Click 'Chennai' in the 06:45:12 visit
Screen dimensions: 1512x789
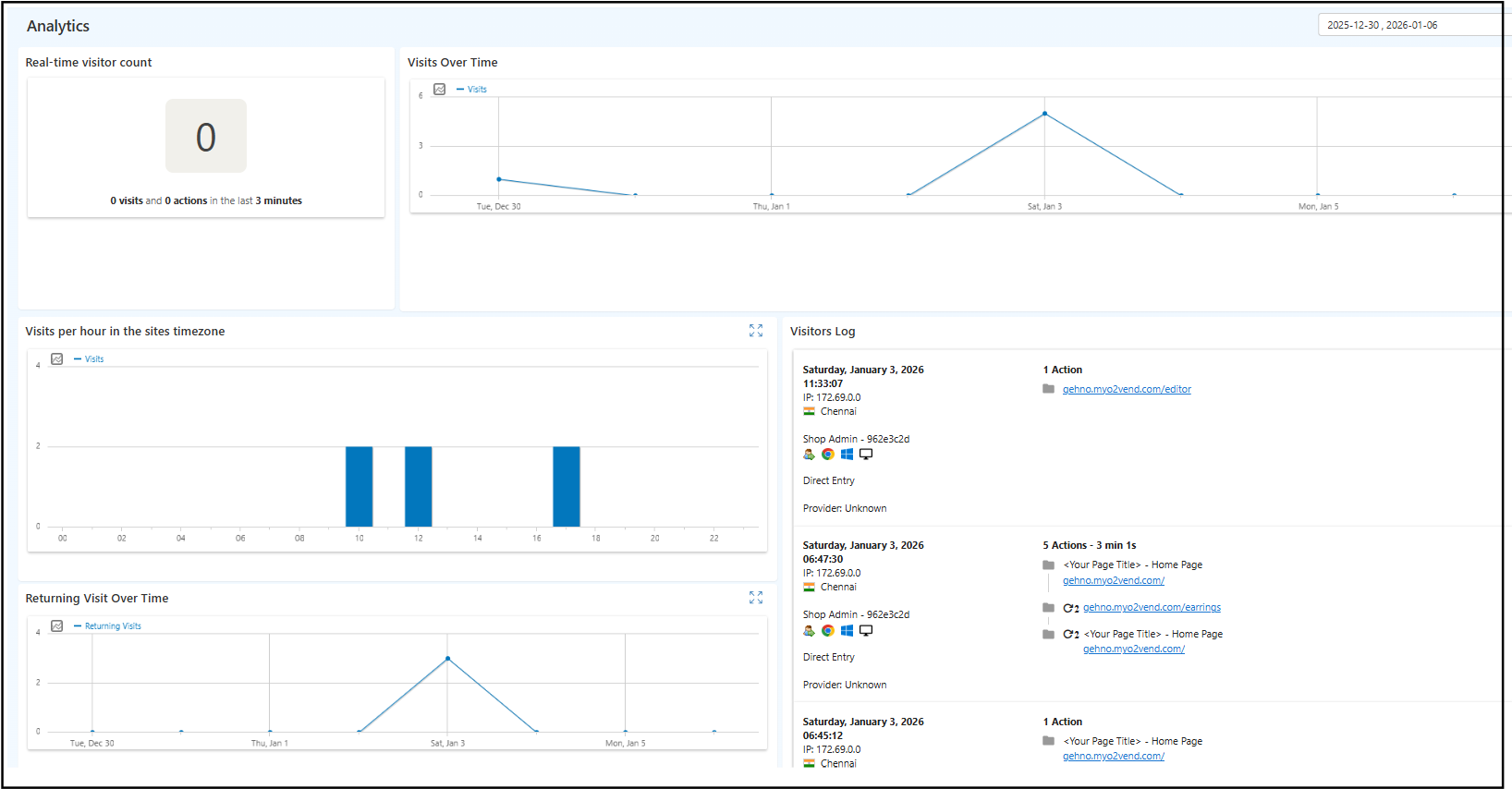[838, 764]
